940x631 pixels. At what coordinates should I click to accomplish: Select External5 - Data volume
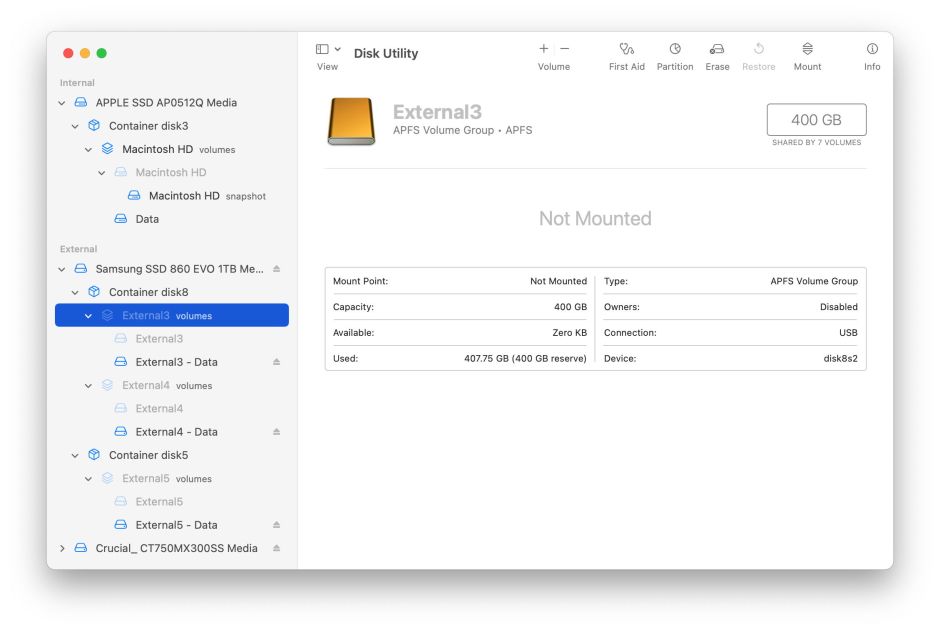coord(176,525)
